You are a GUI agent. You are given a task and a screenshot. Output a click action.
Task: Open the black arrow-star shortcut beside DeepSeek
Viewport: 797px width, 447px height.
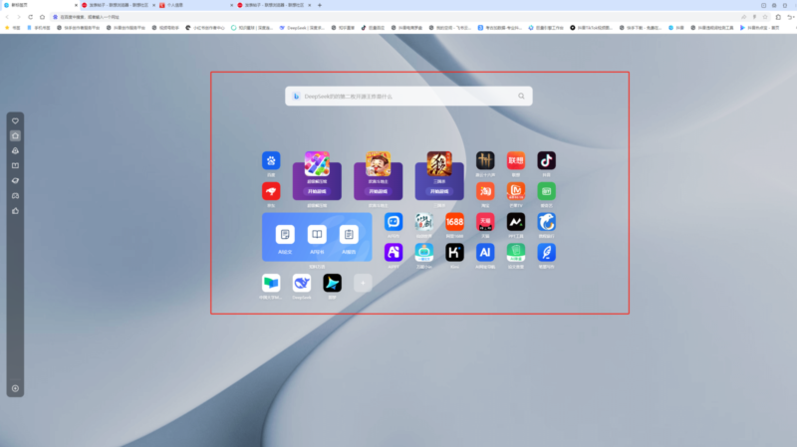point(332,283)
